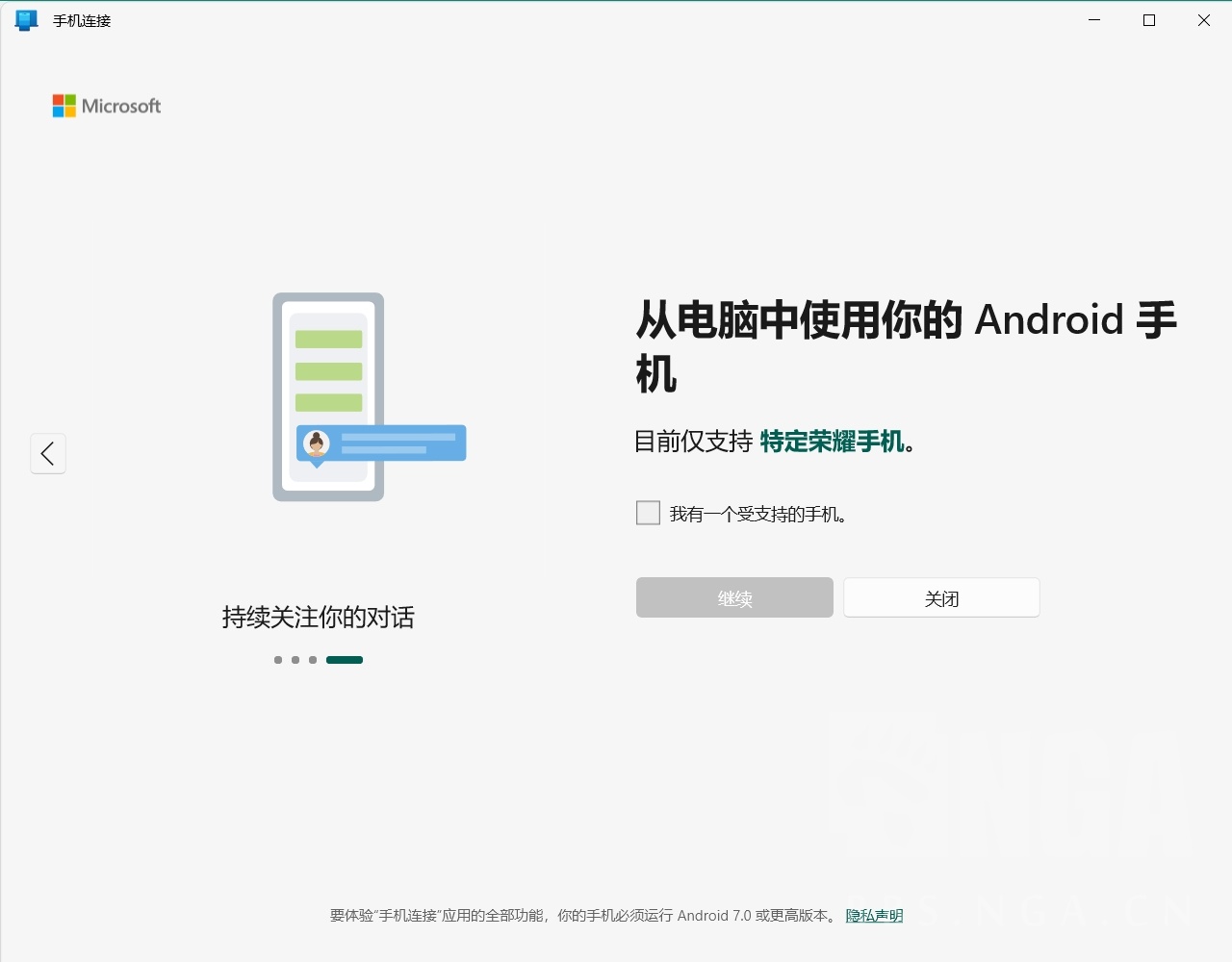The image size is (1232, 962).
Task: Open the 特定荣耀手机 link
Action: click(x=832, y=442)
